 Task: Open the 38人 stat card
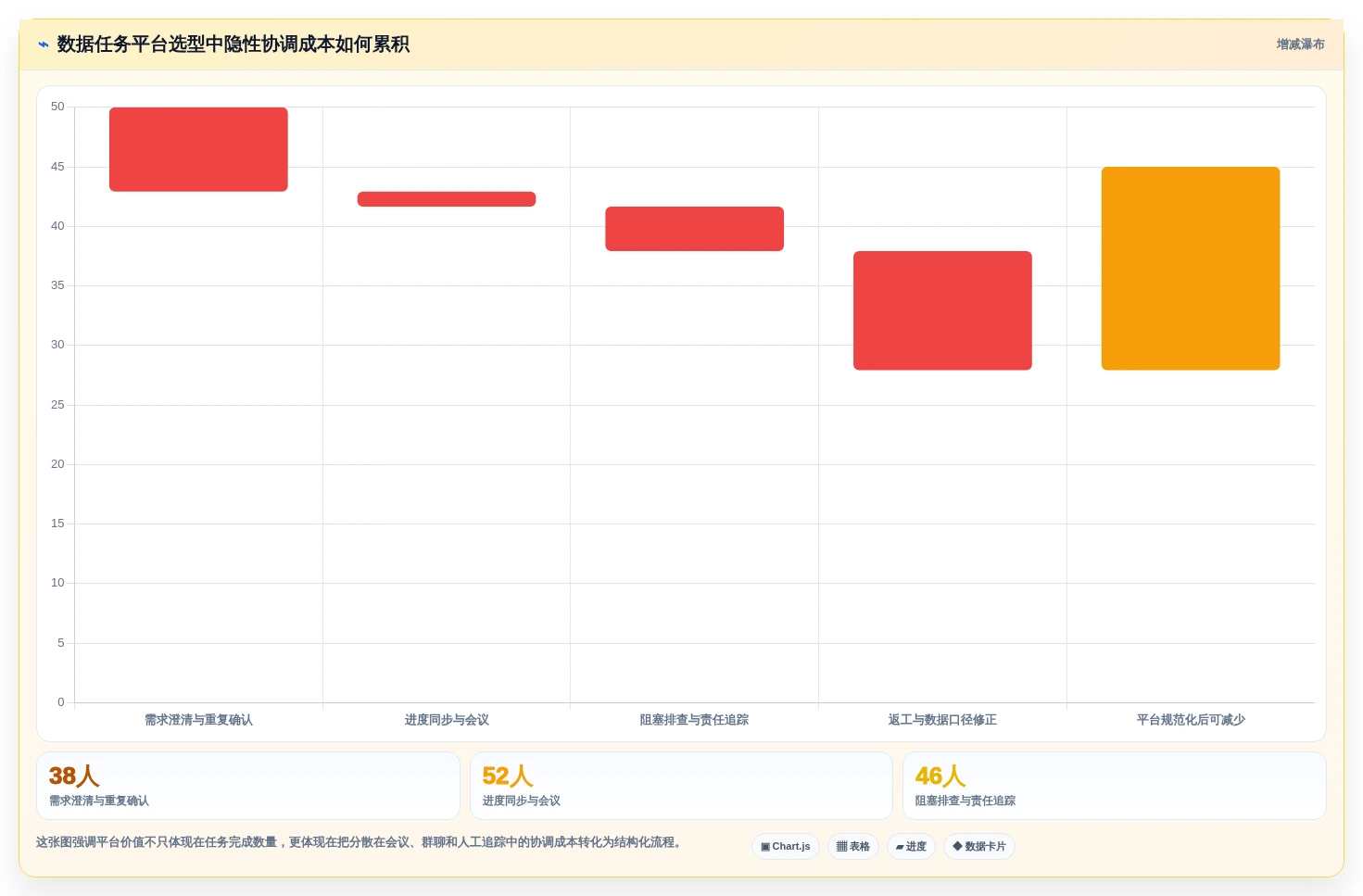248,786
